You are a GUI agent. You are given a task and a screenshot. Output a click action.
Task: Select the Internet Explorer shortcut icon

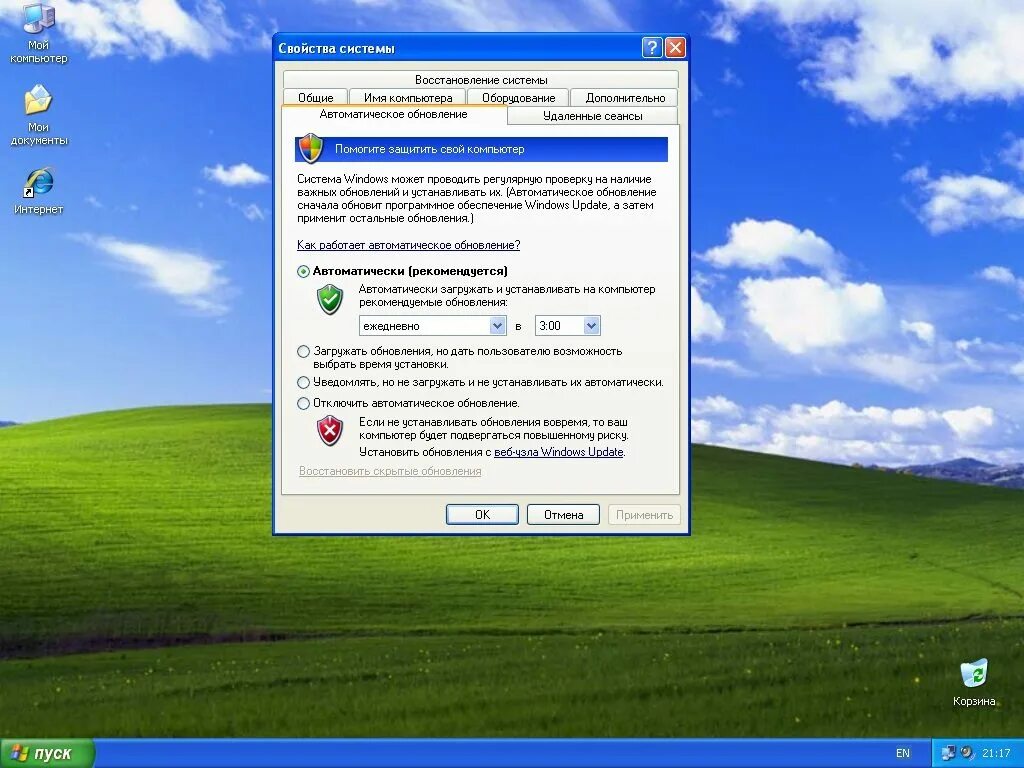click(x=39, y=191)
